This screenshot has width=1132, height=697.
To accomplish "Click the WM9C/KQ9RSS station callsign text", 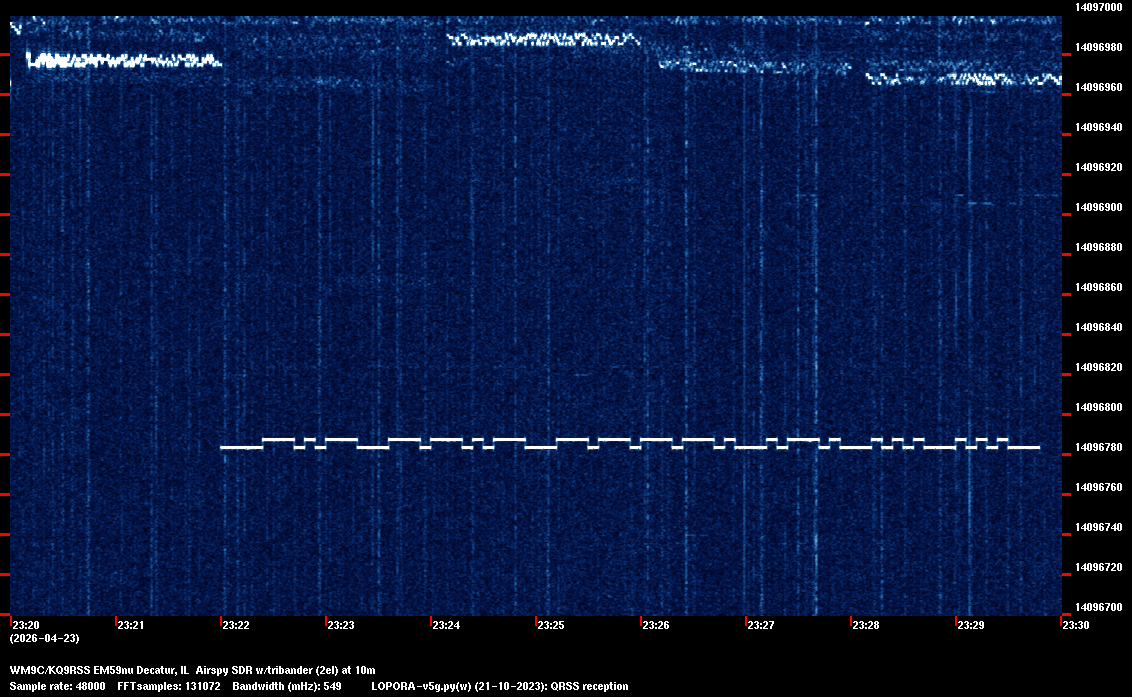I will 49,669.
